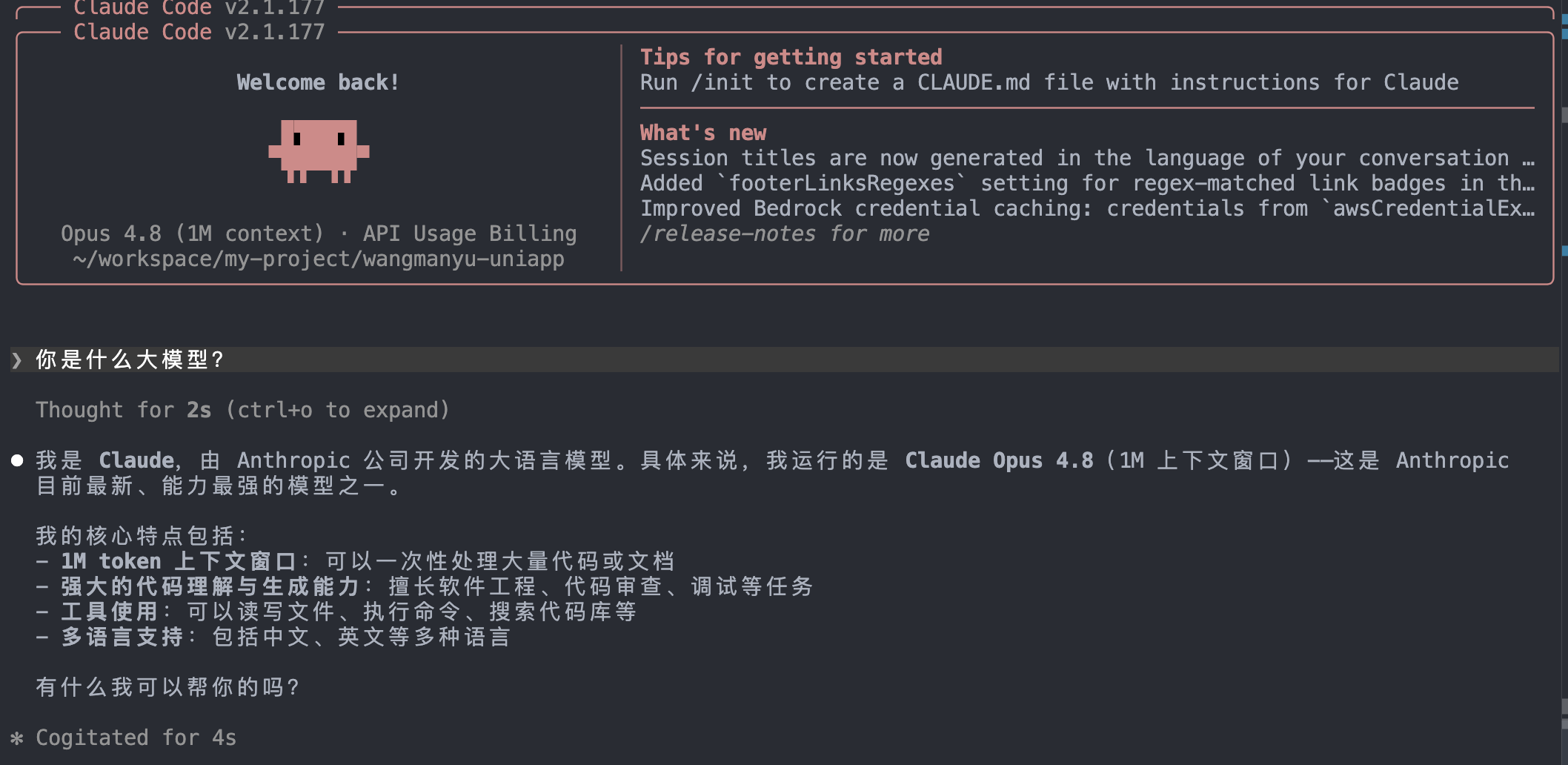
Task: Click the scrollbar on the right edge
Action: (x=1564, y=382)
